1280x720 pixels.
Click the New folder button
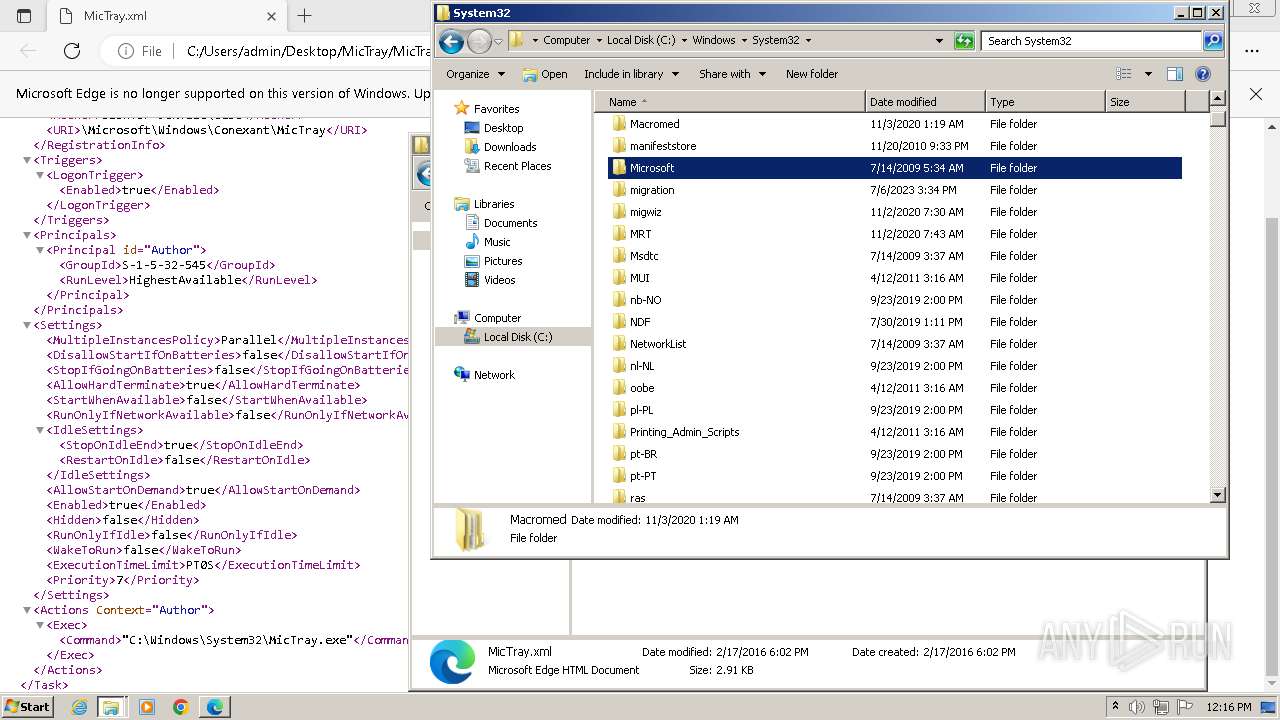point(812,74)
